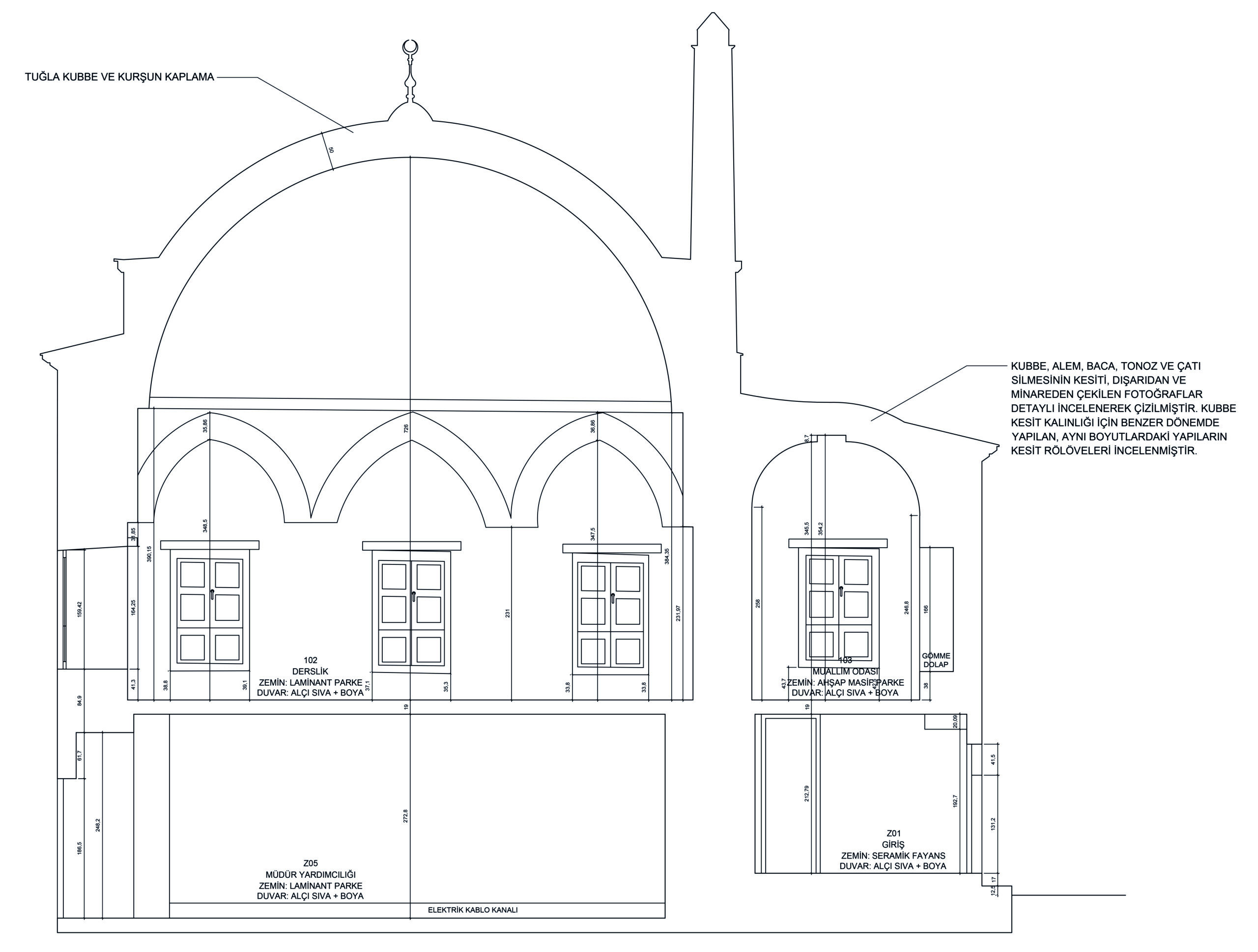The image size is (1258, 952).
Task: Click the crescent finial atop the dome
Action: 410,48
